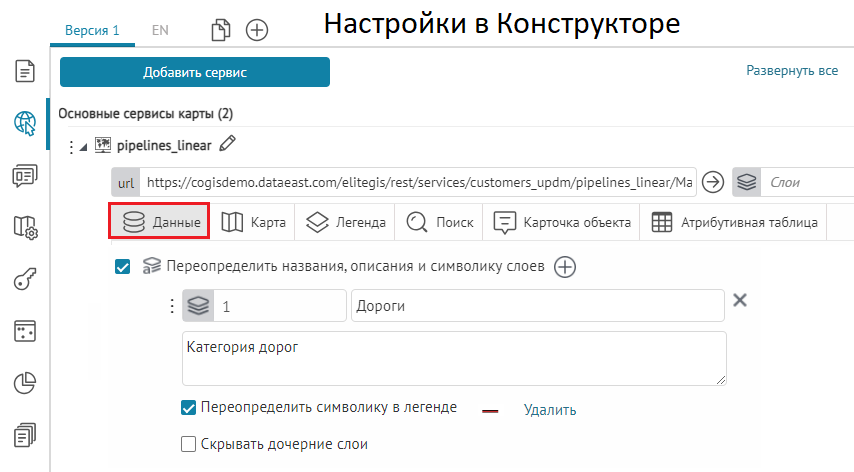Open the pie chart sidebar icon
Viewport: 854px width, 472px height.
[25, 383]
